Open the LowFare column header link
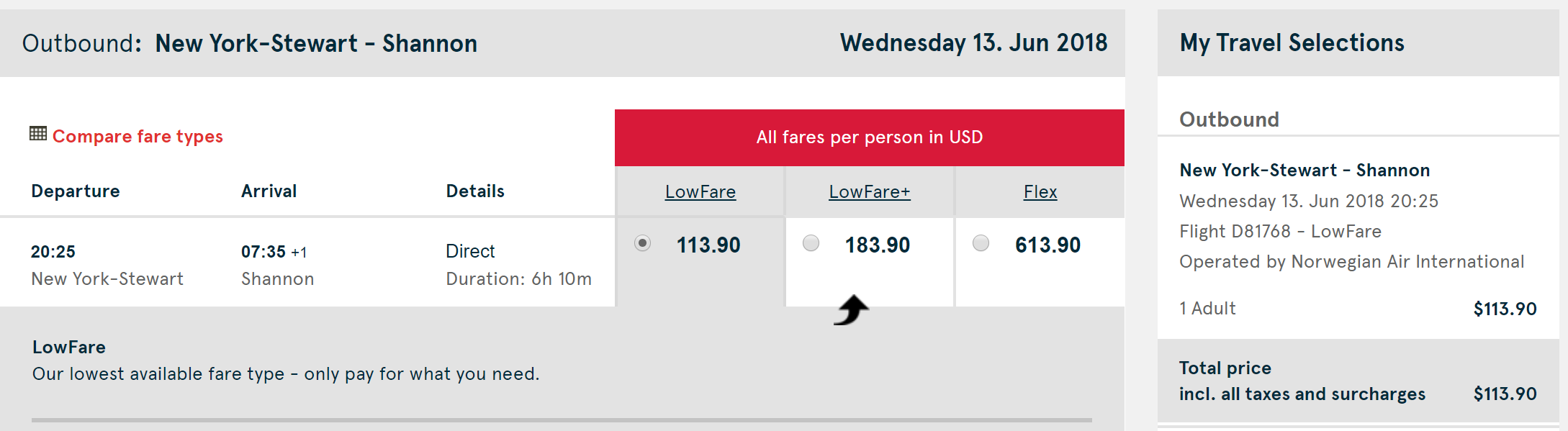The image size is (1568, 431). pos(700,192)
